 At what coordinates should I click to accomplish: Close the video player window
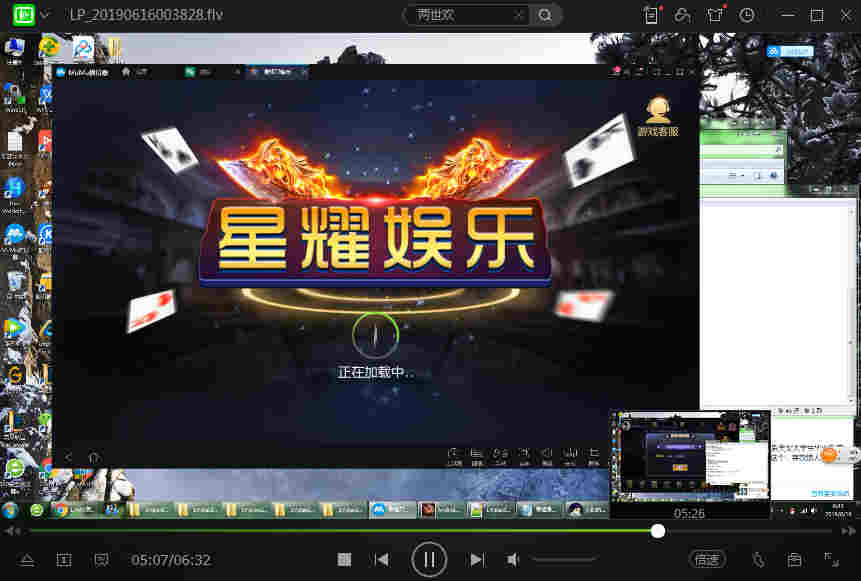[x=847, y=15]
